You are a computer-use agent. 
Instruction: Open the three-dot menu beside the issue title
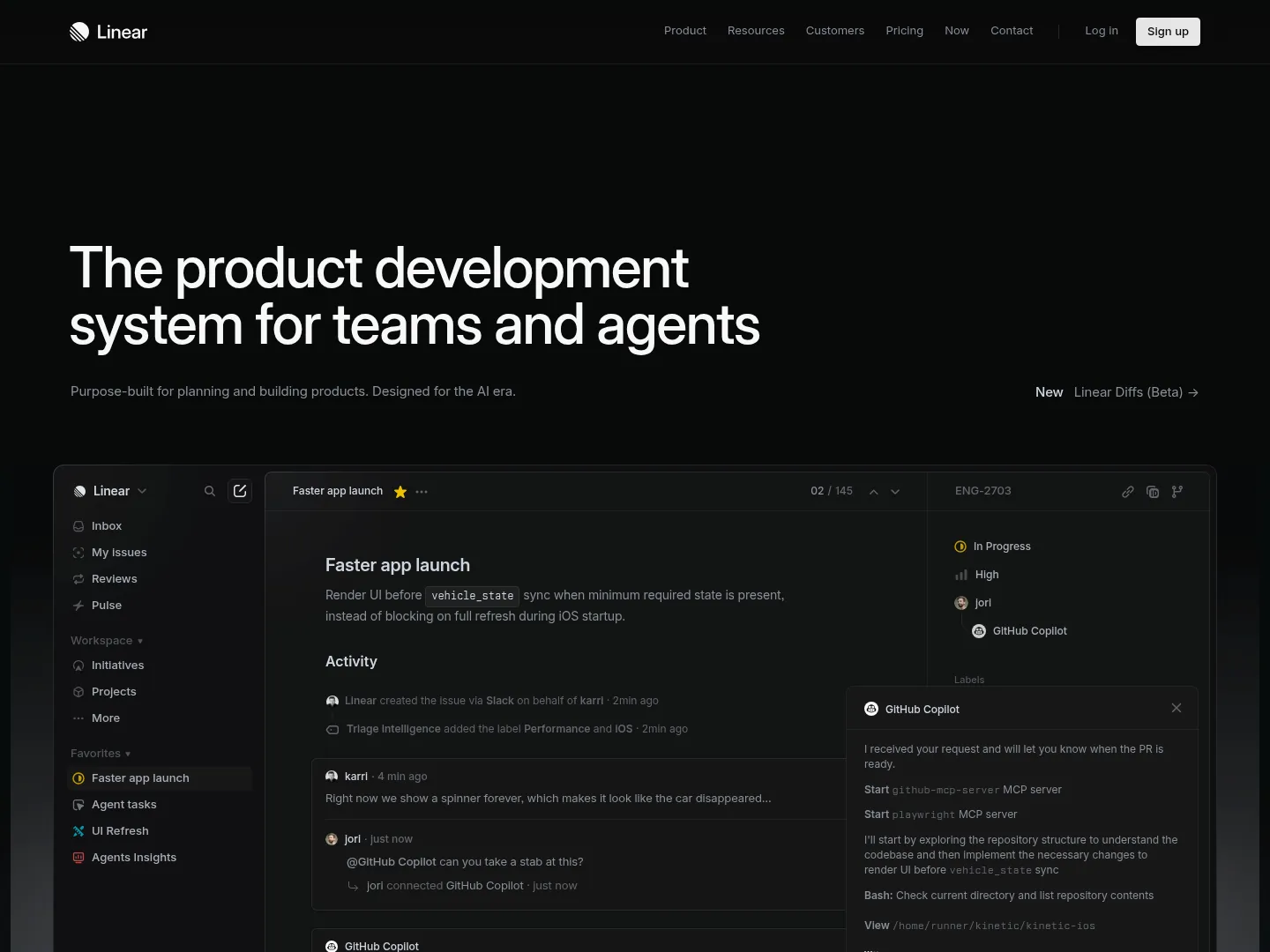422,492
